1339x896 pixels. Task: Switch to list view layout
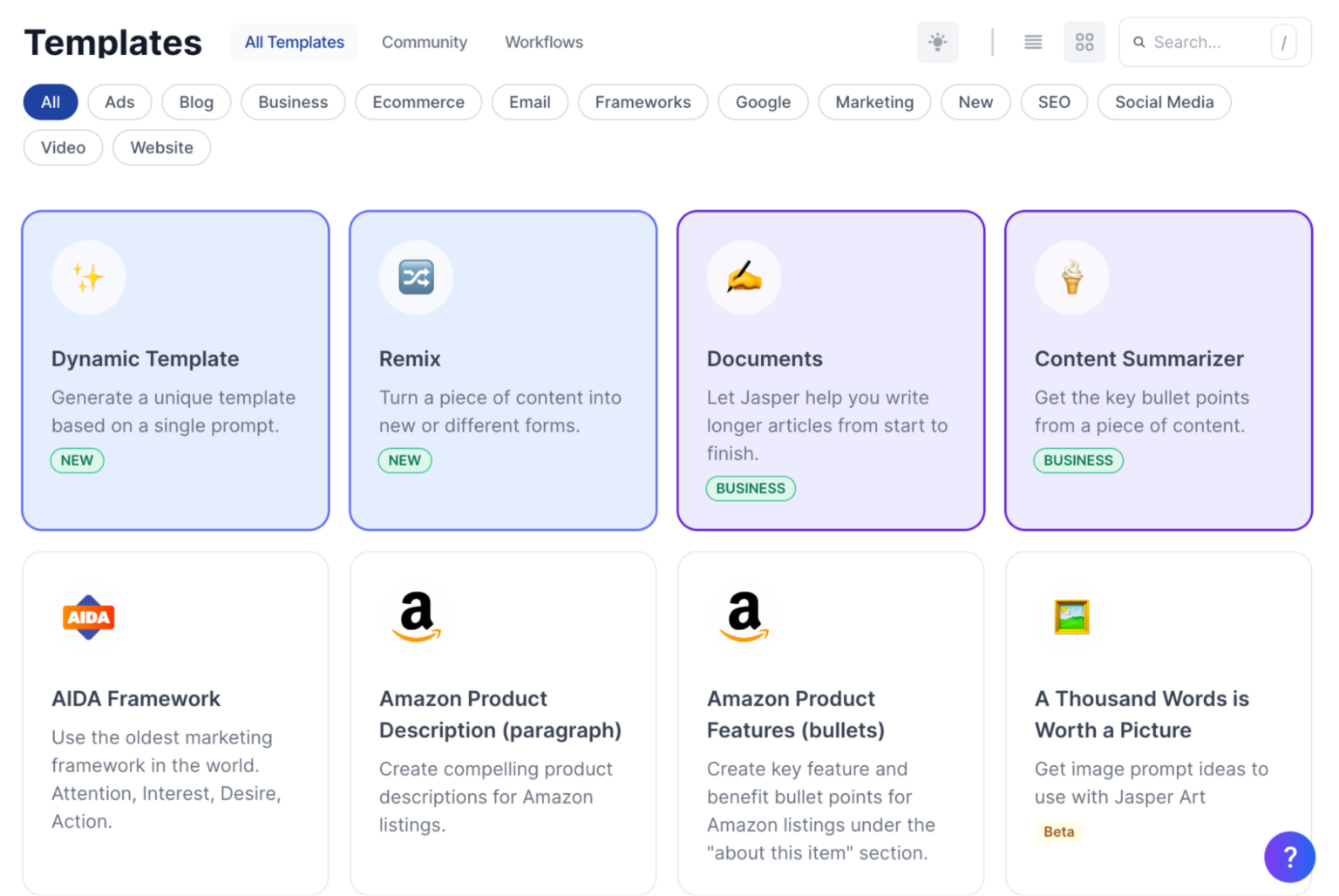pyautogui.click(x=1032, y=42)
